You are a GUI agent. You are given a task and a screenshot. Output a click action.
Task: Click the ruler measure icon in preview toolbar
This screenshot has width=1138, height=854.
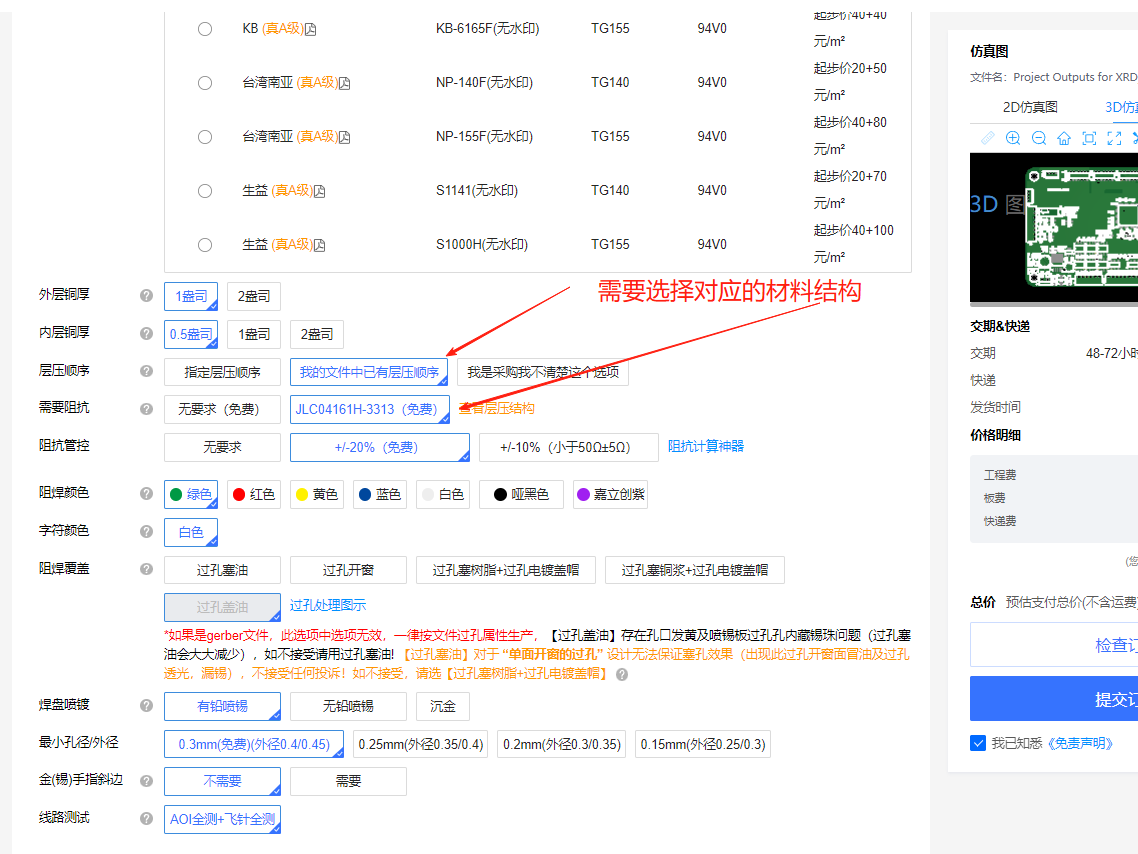coord(988,138)
